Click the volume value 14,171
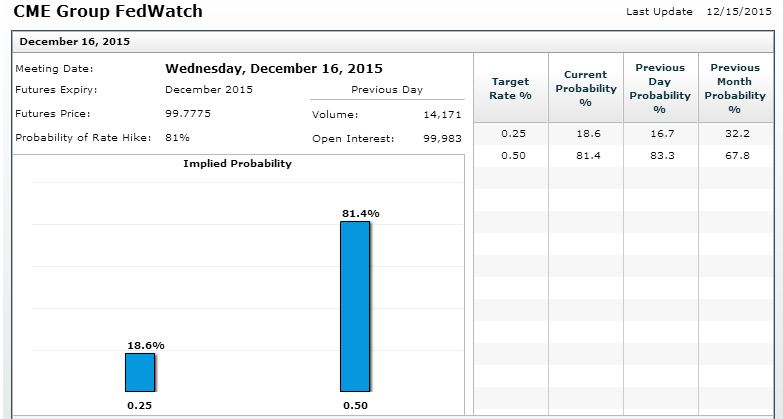Screen dimensions: 783x419 pos(442,114)
